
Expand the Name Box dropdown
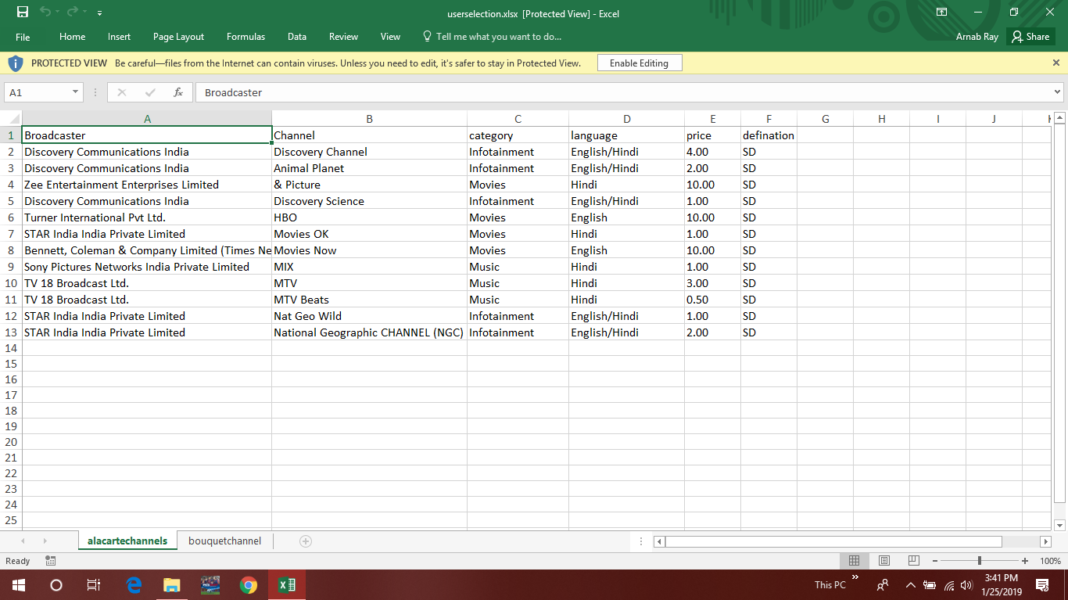pyautogui.click(x=75, y=92)
